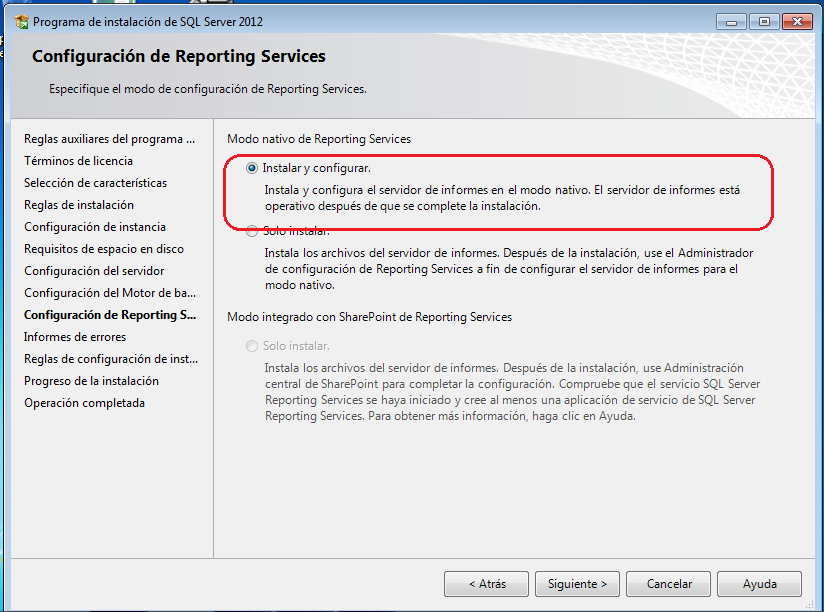Click the Siguiente button to continue
824x612 pixels.
pos(578,584)
